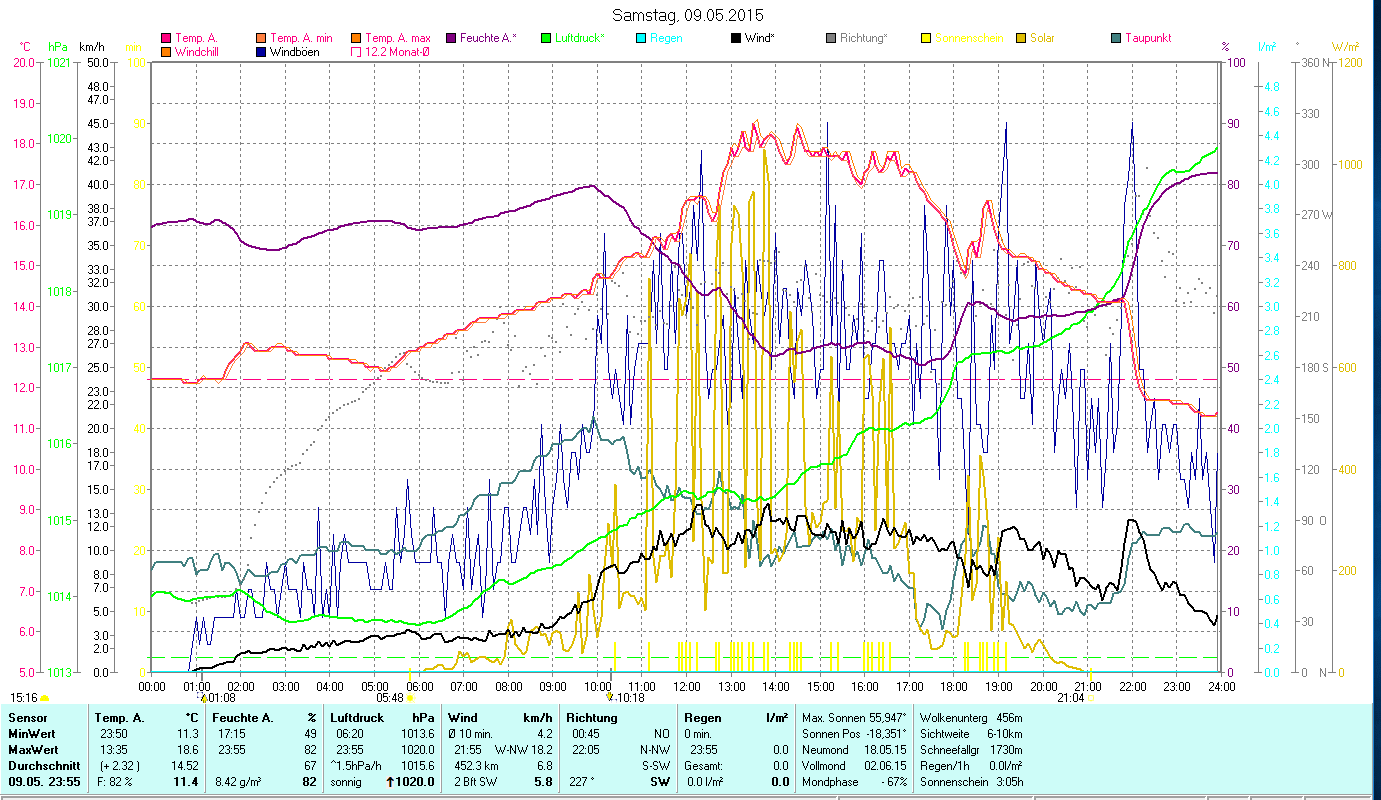The image size is (1381, 800).
Task: Click the 15:16 sun time label
Action: [x=24, y=698]
